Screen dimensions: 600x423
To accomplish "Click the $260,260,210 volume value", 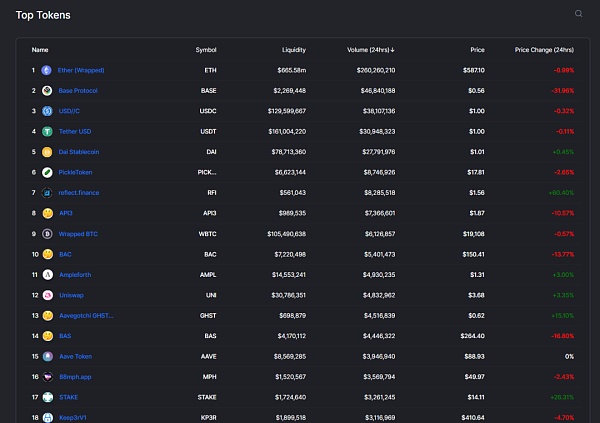I will pyautogui.click(x=376, y=70).
